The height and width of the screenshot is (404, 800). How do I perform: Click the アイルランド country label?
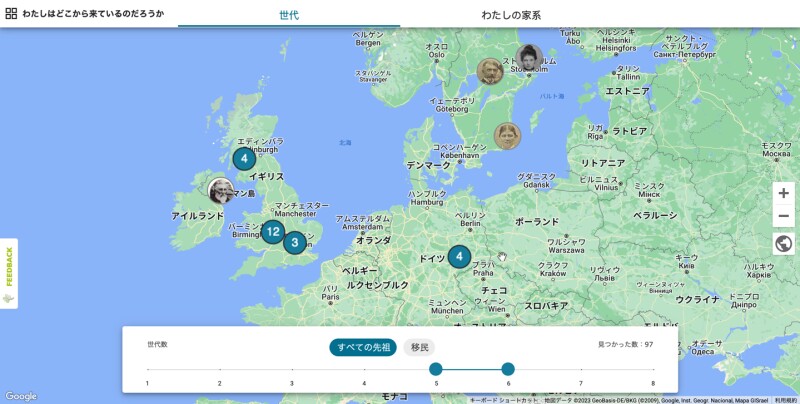197,216
